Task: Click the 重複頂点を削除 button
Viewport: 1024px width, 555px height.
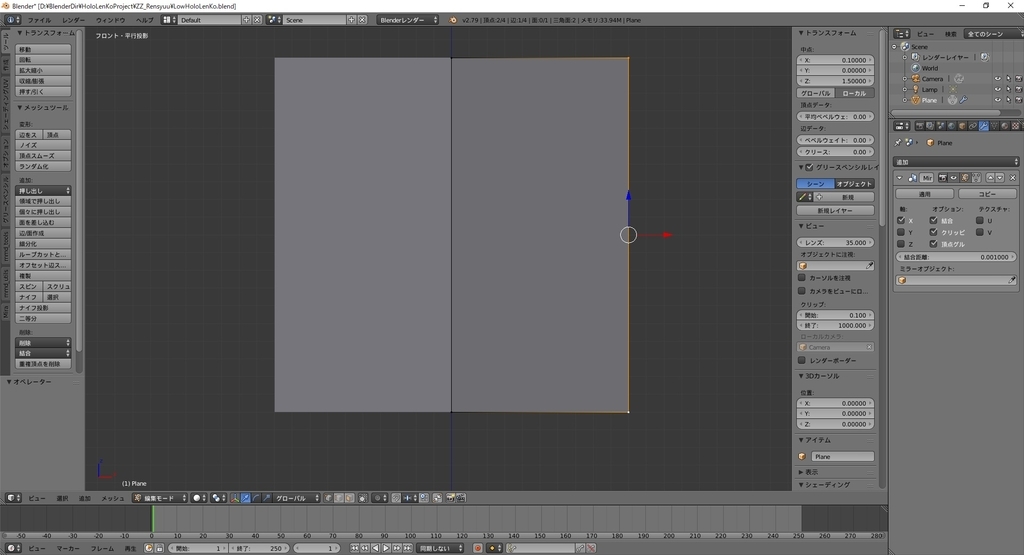Action: (x=43, y=364)
